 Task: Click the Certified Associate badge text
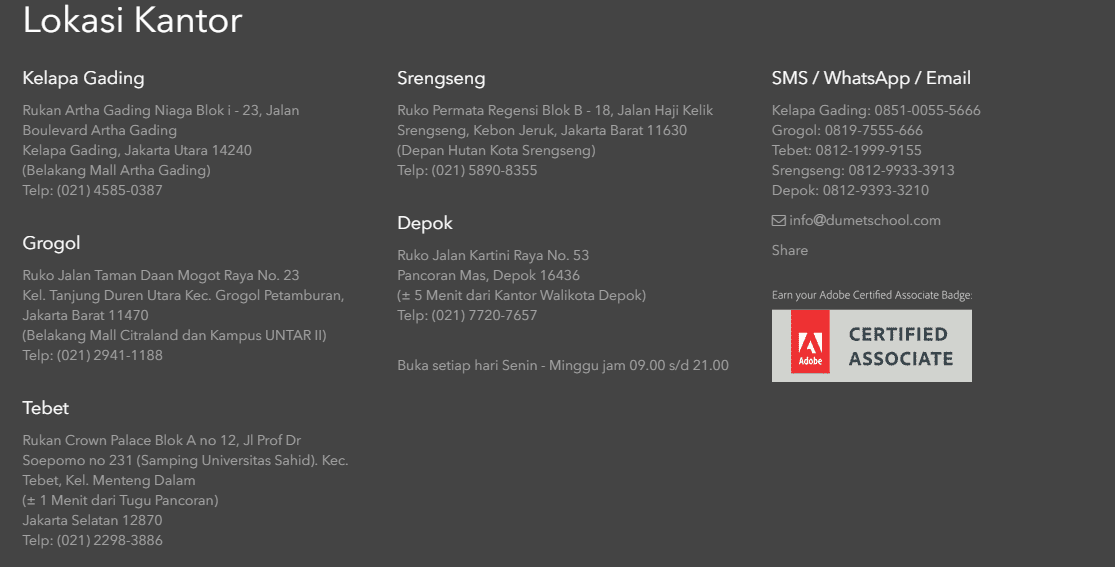[x=900, y=346]
